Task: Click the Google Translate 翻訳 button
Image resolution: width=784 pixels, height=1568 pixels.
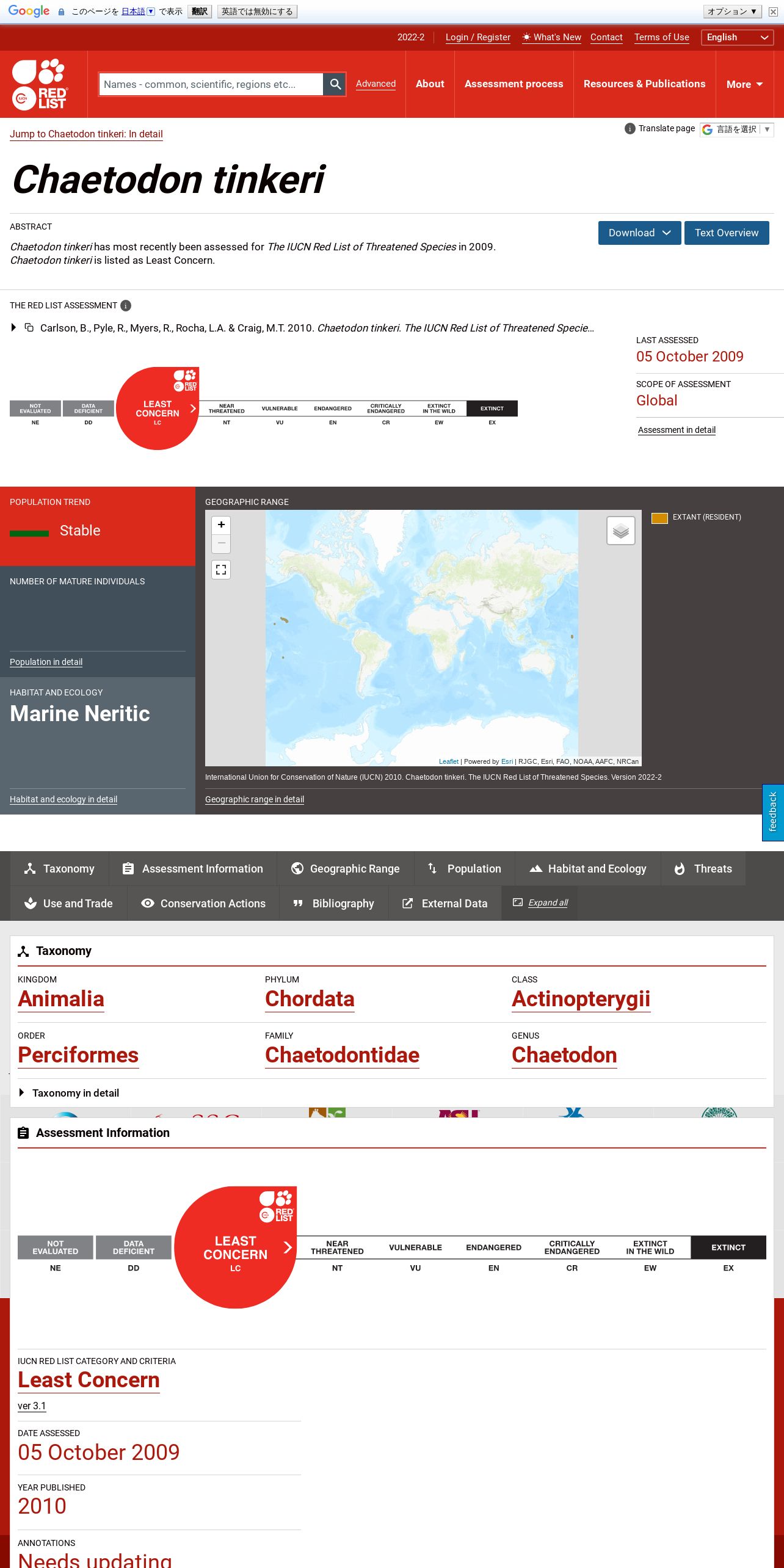Action: [200, 12]
